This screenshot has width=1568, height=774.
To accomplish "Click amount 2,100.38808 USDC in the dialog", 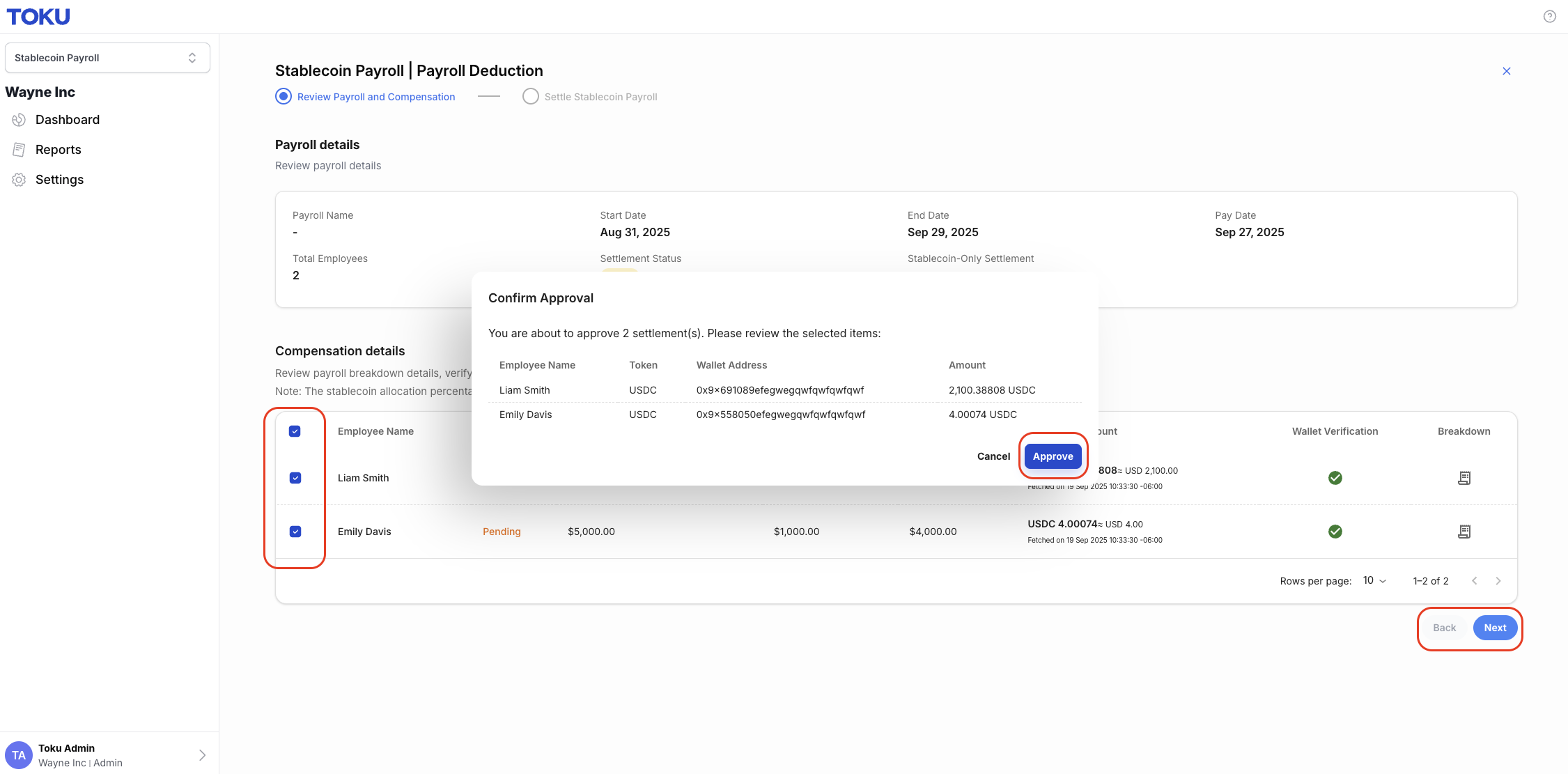I will tap(992, 390).
